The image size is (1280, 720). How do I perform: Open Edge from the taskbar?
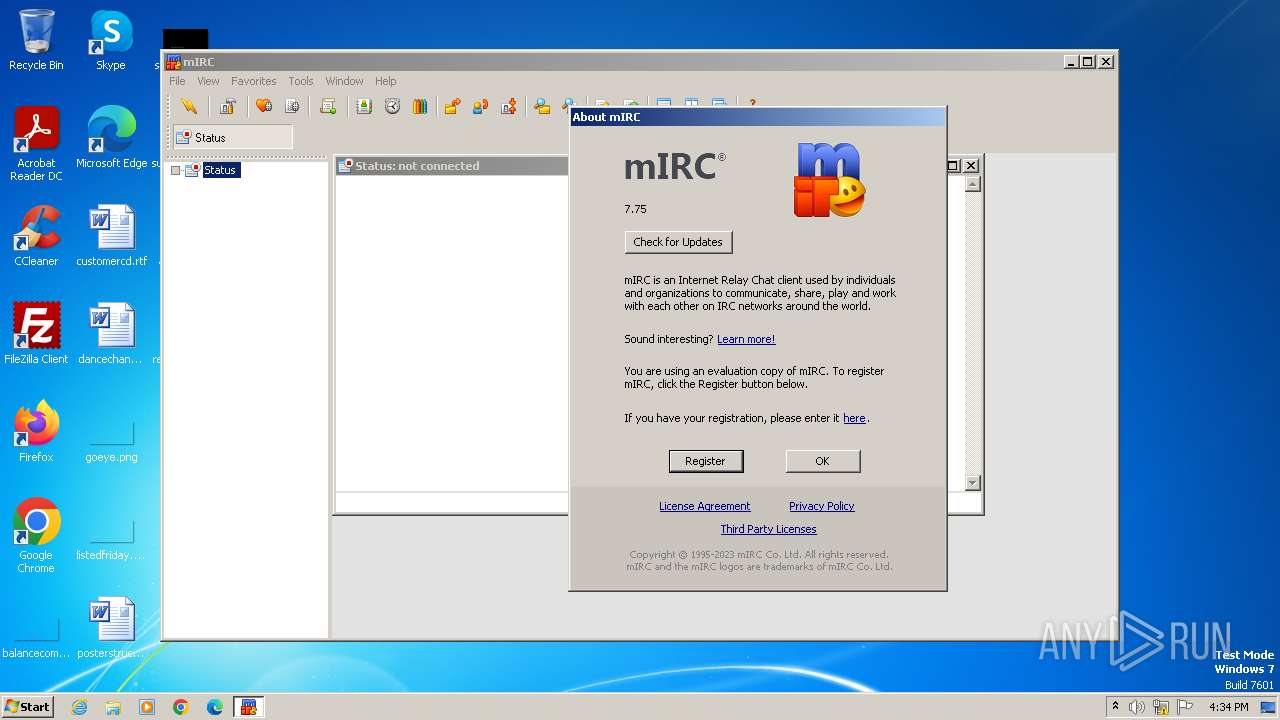point(215,707)
